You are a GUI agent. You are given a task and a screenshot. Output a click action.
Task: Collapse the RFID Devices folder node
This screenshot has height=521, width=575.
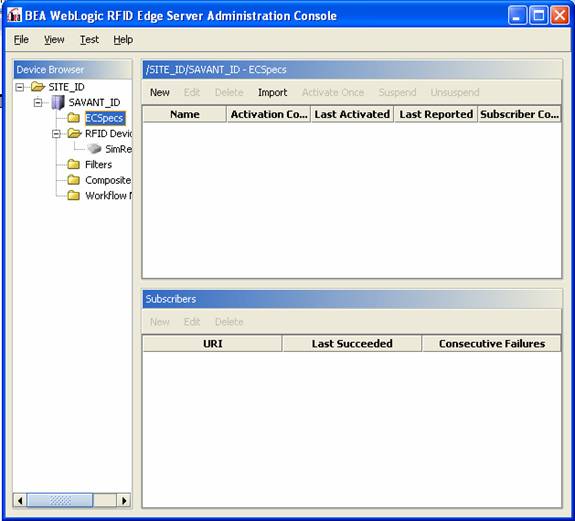tap(56, 134)
